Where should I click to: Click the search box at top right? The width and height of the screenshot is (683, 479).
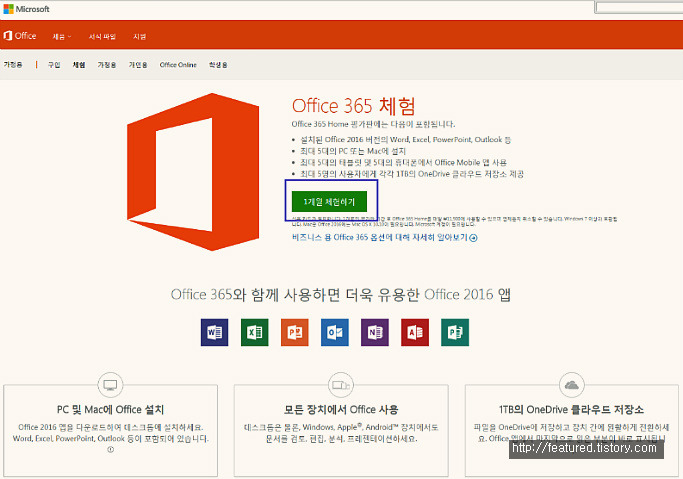[639, 7]
